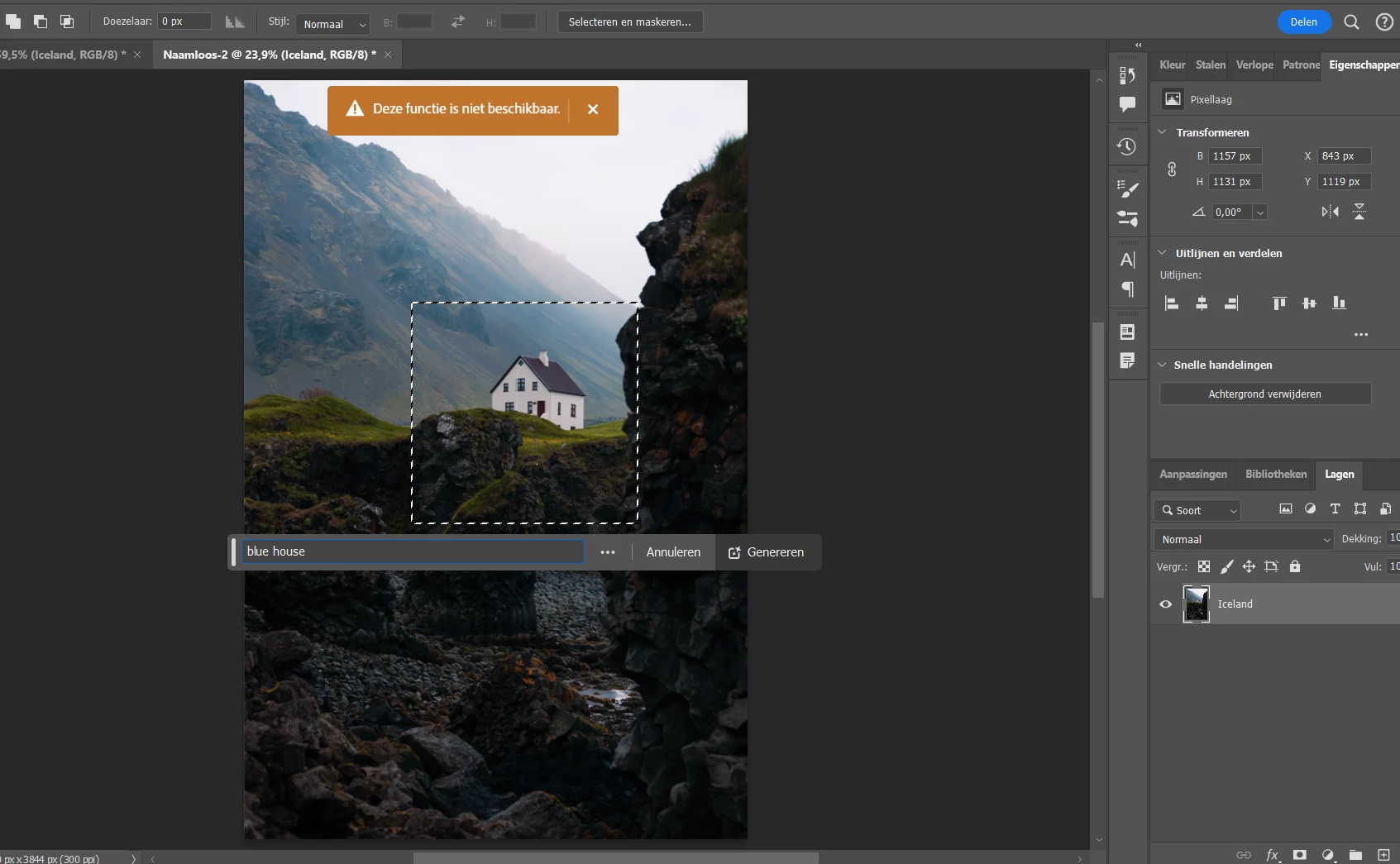Viewport: 1400px width, 864px height.
Task: Select the add to selection mode icon
Action: click(13, 21)
